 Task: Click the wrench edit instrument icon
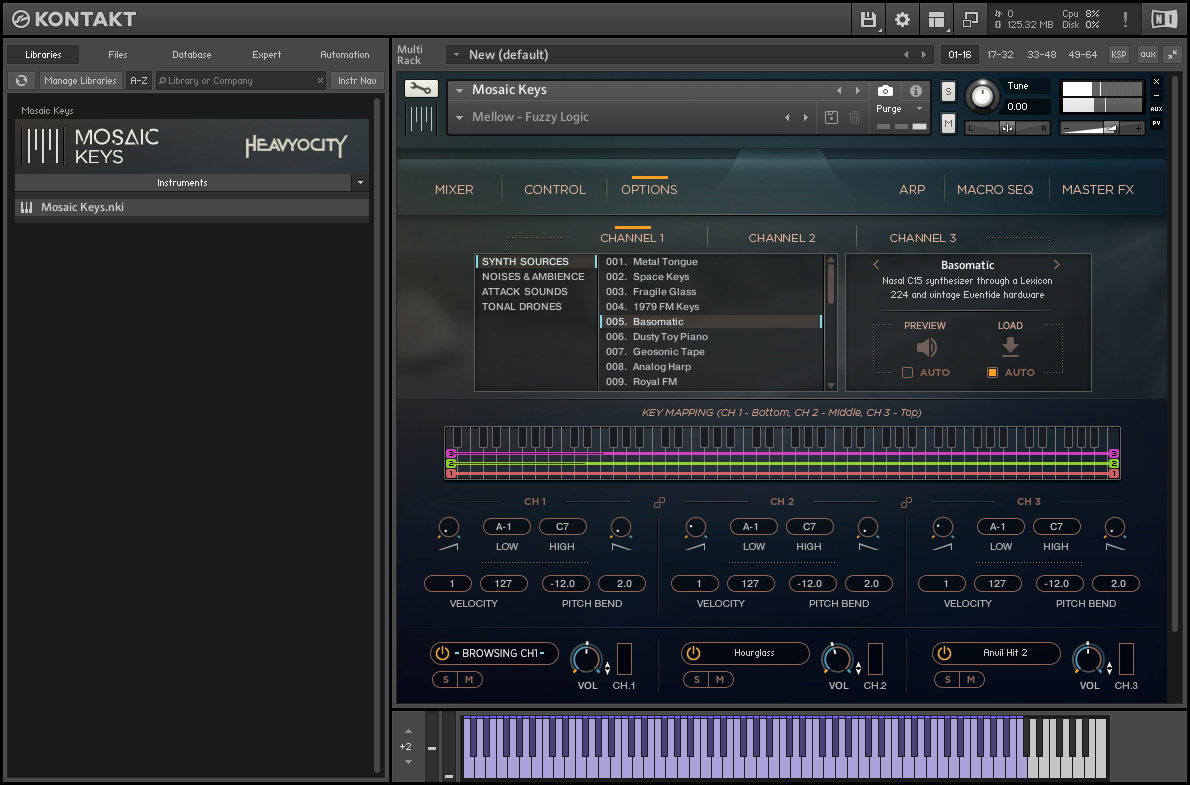(x=421, y=89)
